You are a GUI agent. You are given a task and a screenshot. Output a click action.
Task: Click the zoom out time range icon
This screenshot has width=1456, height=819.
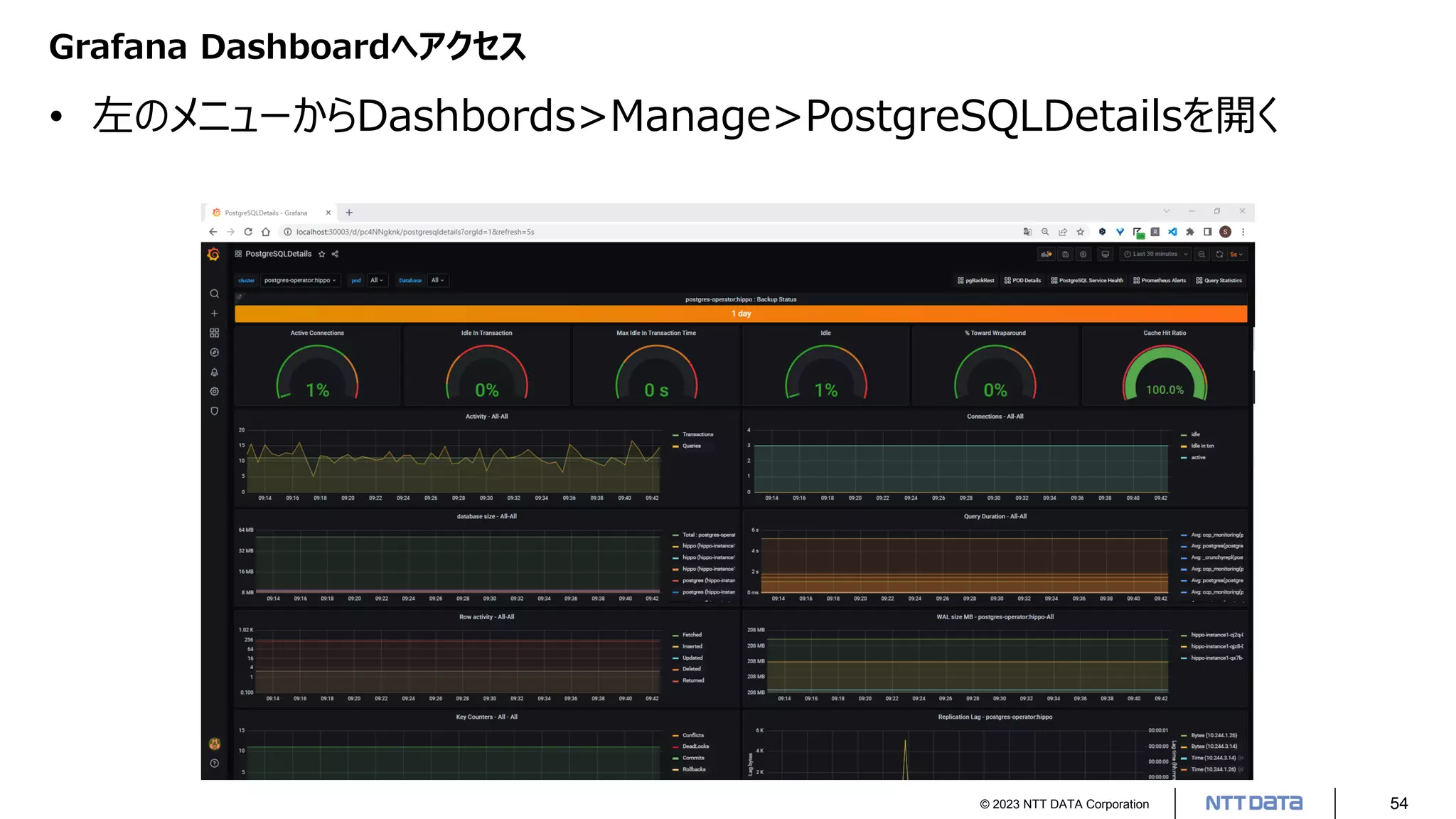[1201, 254]
